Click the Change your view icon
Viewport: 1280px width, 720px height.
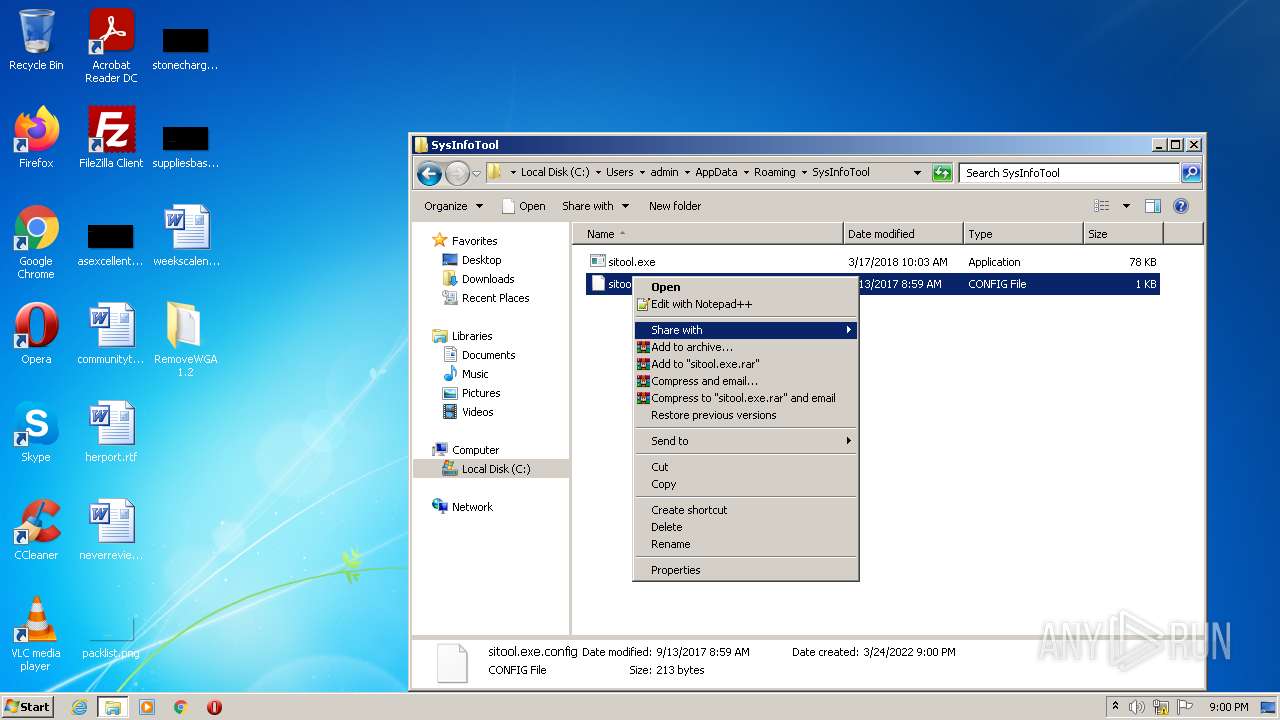point(1101,206)
